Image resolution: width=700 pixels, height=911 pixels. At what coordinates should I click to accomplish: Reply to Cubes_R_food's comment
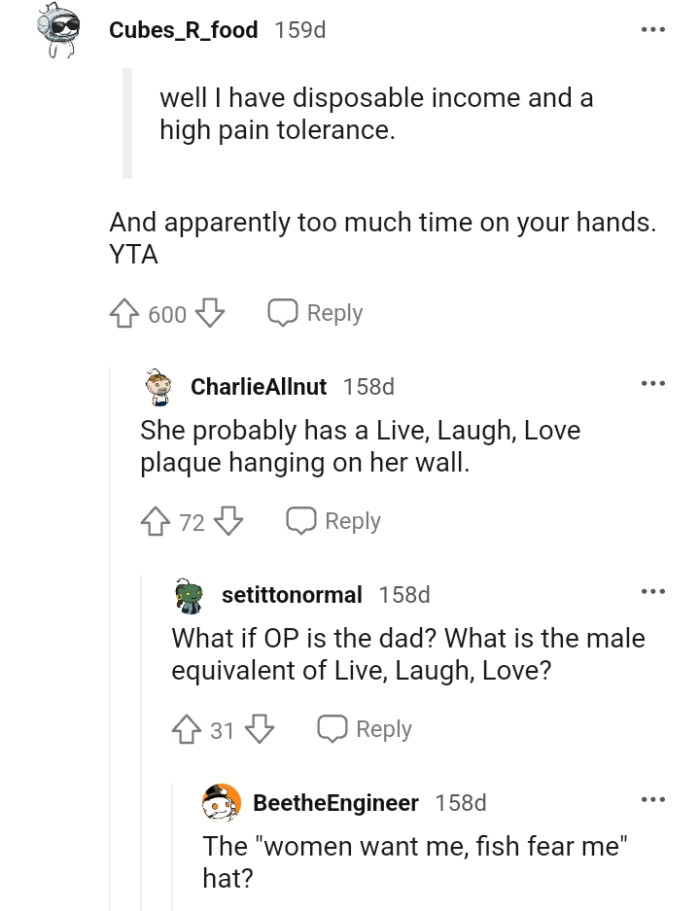[314, 312]
